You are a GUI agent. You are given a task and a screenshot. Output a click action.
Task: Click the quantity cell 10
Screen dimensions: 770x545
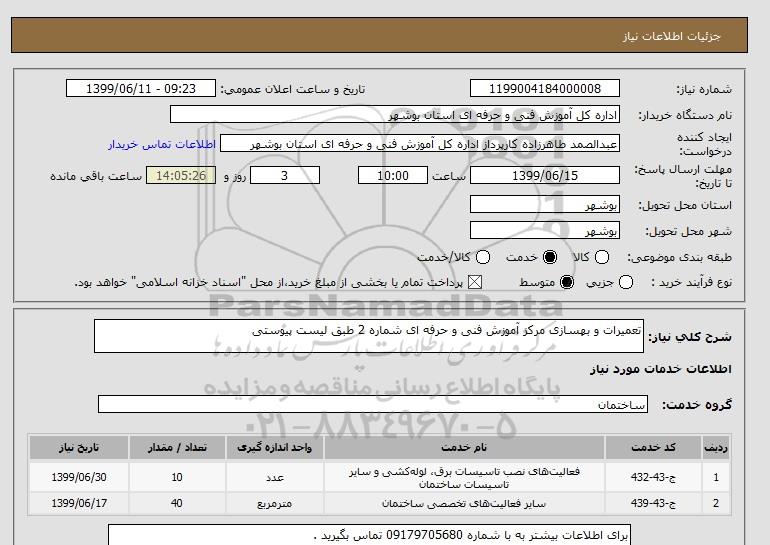177,477
